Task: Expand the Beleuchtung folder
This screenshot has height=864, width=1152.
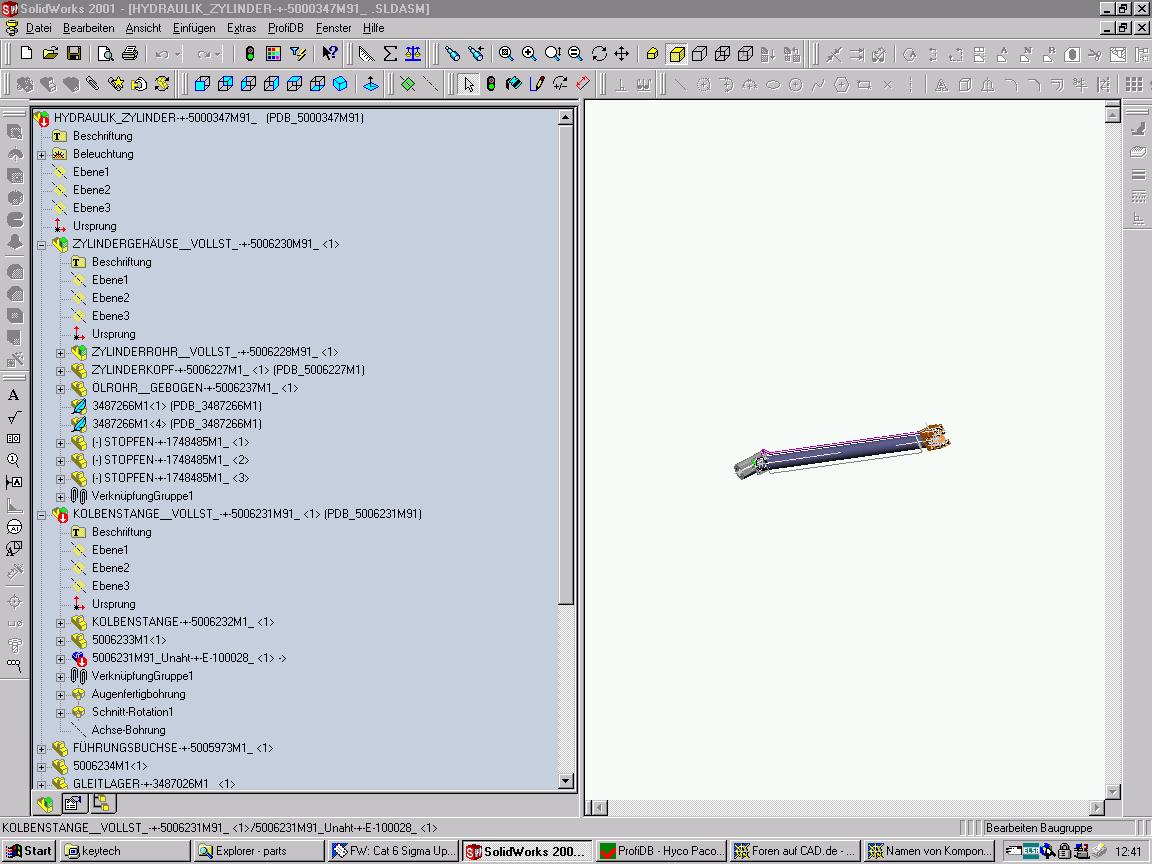Action: (42, 154)
